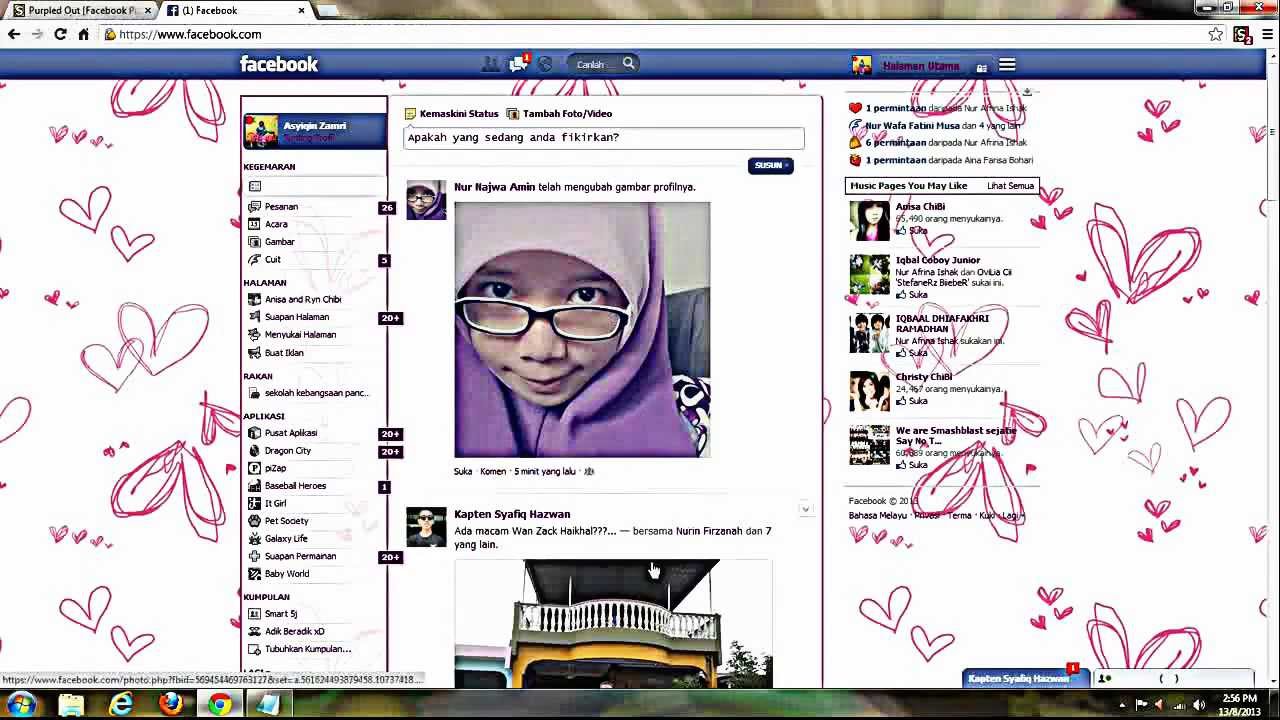Open It Girl app
The image size is (1280, 720).
(x=275, y=504)
